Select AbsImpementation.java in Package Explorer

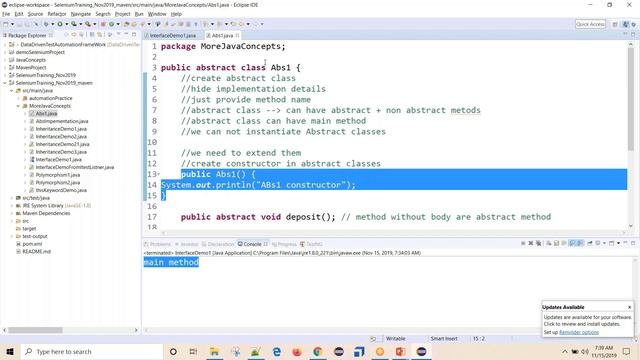(62, 121)
